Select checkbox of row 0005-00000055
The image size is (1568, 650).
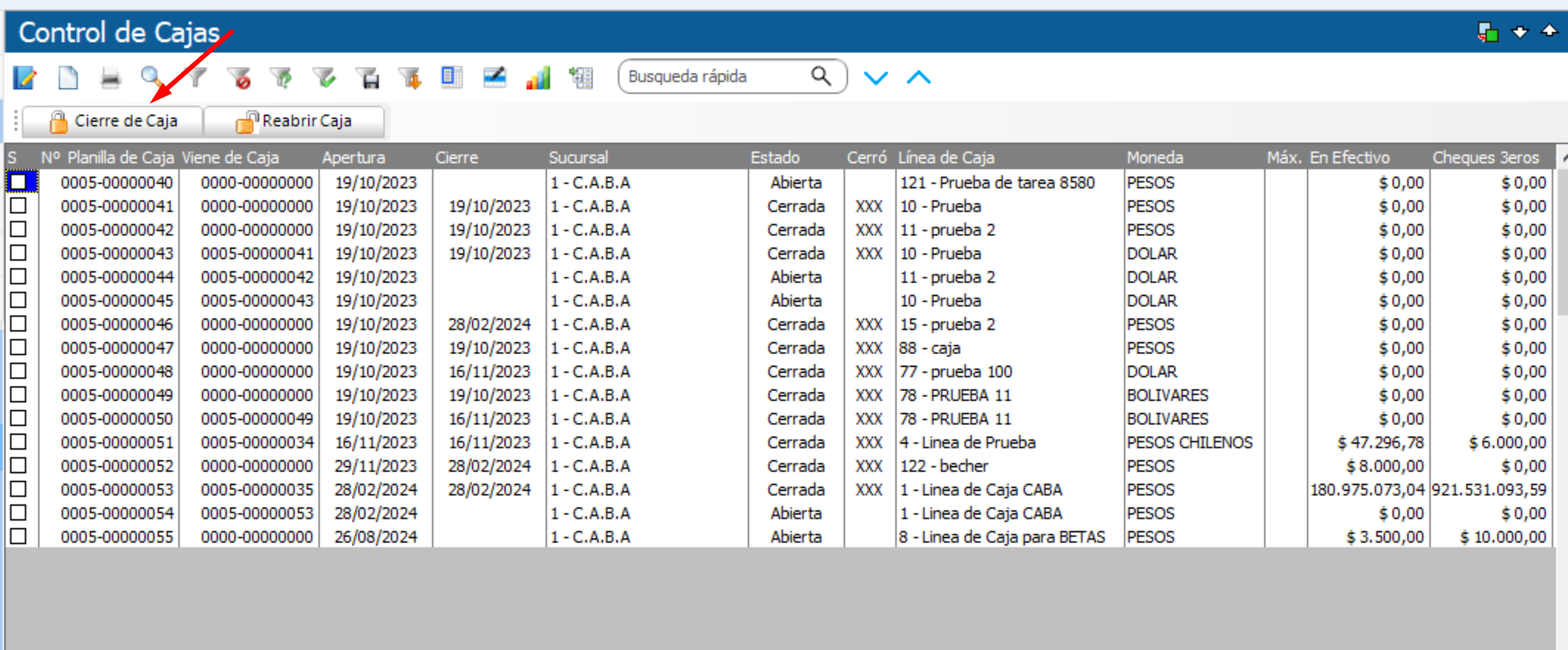(18, 537)
